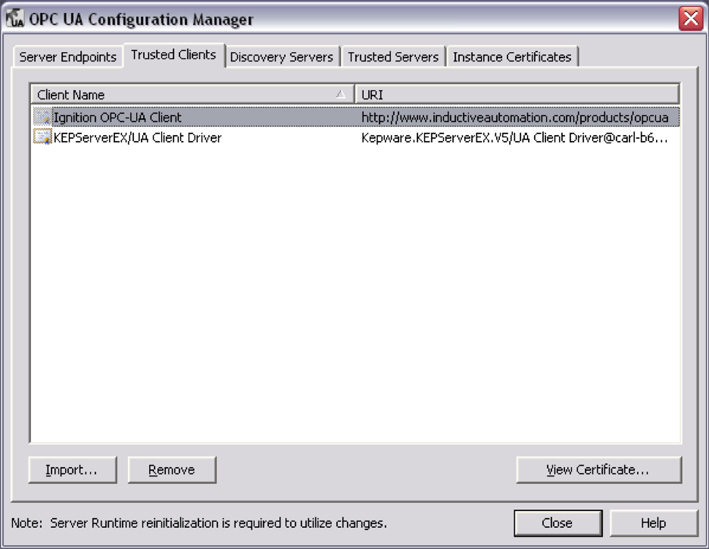Open the Server Endpoints tab
Viewport: 709px width, 549px height.
tap(68, 57)
